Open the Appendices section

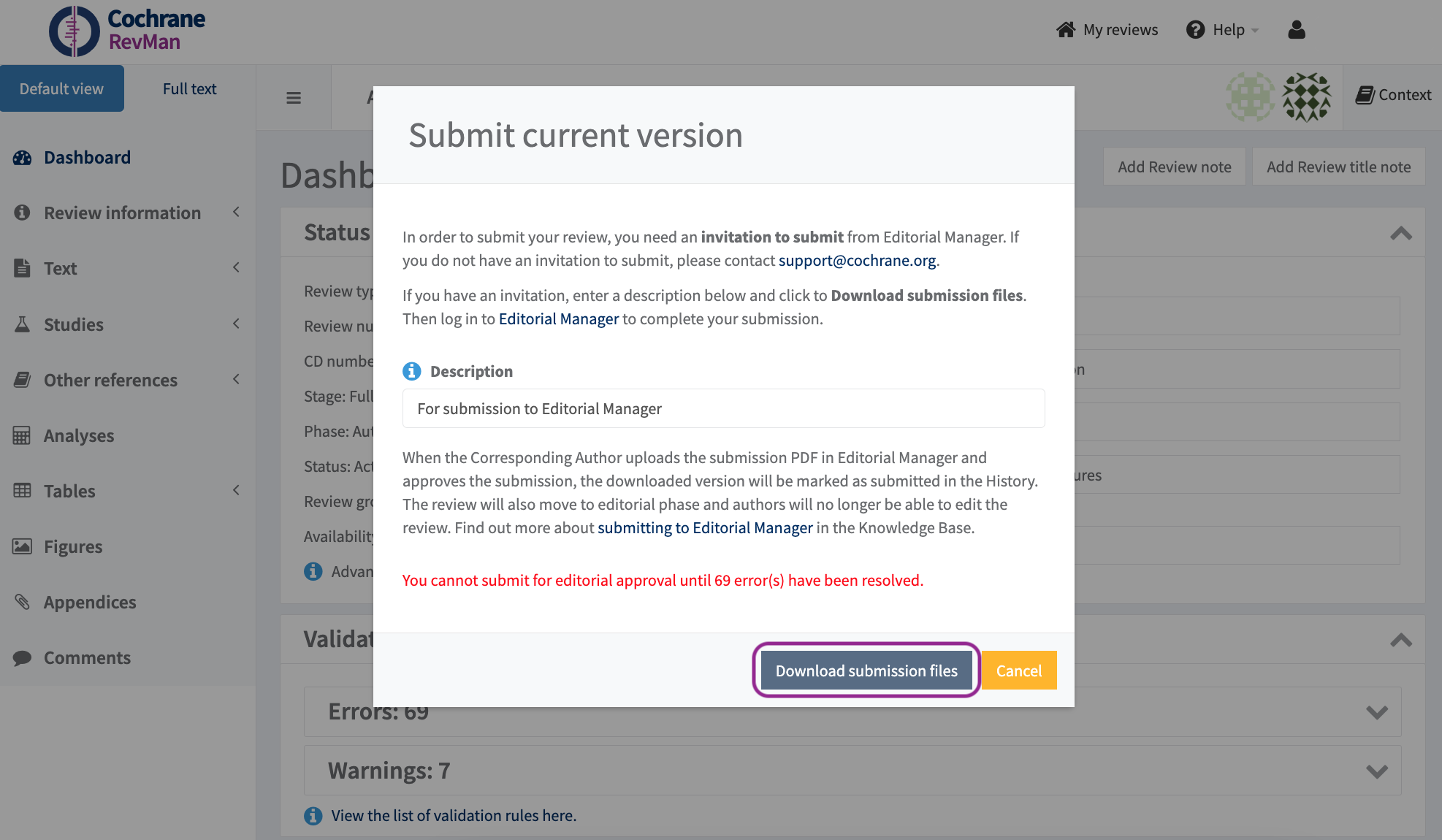(90, 602)
